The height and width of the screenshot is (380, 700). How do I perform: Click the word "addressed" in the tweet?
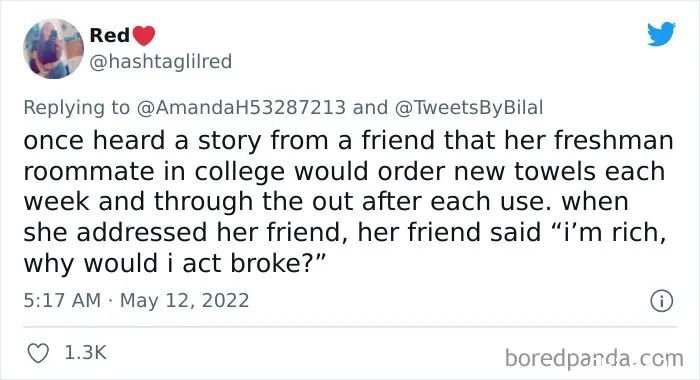point(142,233)
